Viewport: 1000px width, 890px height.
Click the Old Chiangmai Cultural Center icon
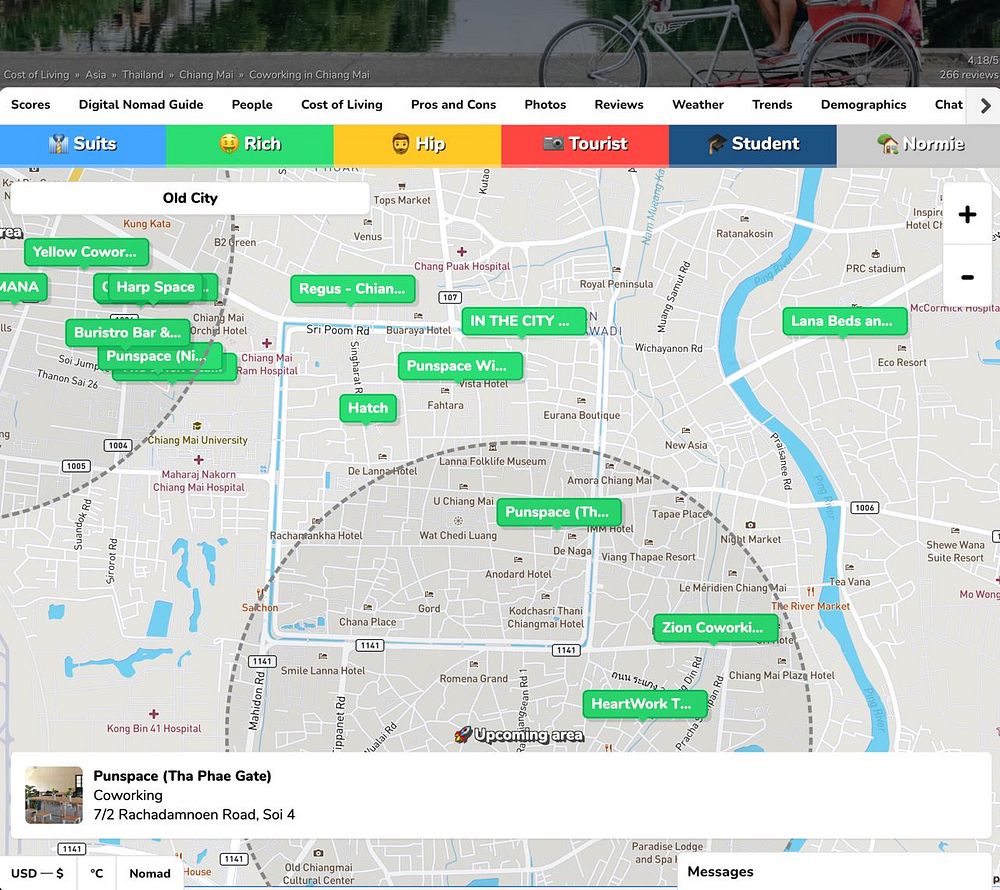(x=318, y=853)
